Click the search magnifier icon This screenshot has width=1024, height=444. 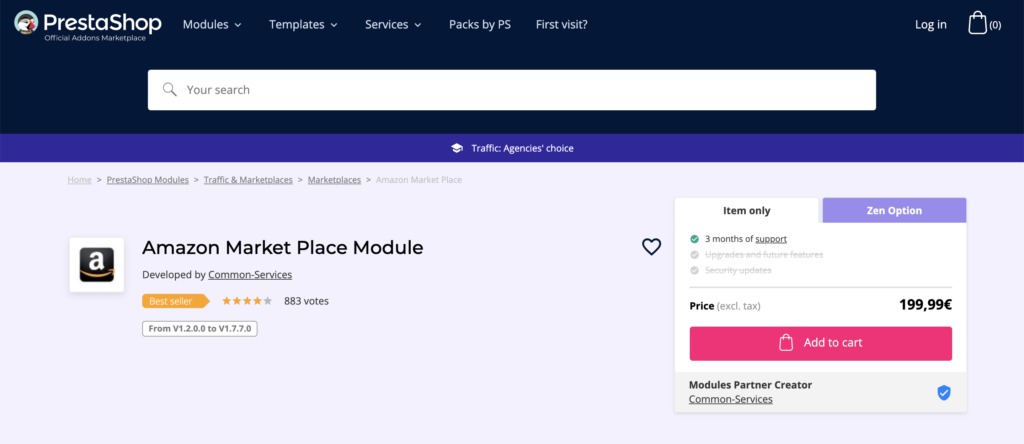170,89
